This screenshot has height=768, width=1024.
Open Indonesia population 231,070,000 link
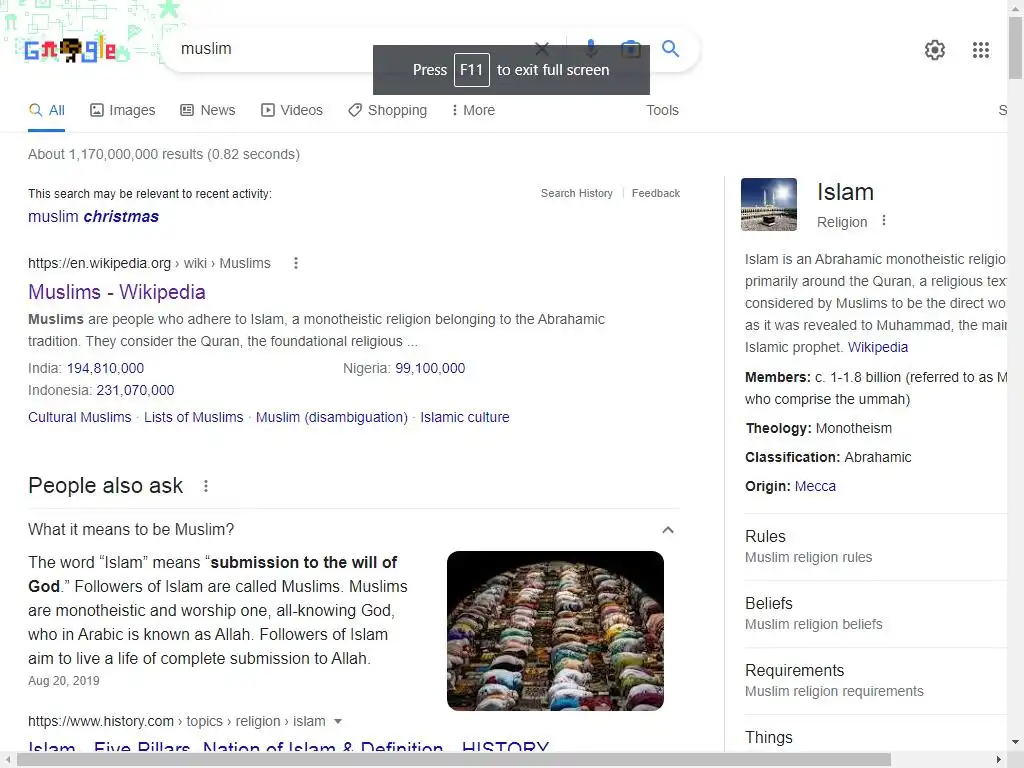135,391
